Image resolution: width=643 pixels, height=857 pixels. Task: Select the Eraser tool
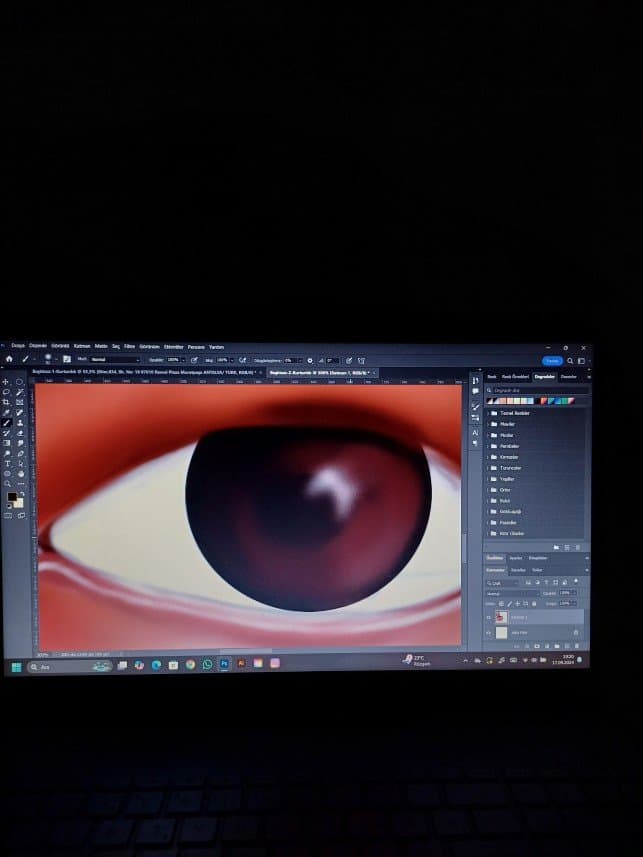coord(20,433)
